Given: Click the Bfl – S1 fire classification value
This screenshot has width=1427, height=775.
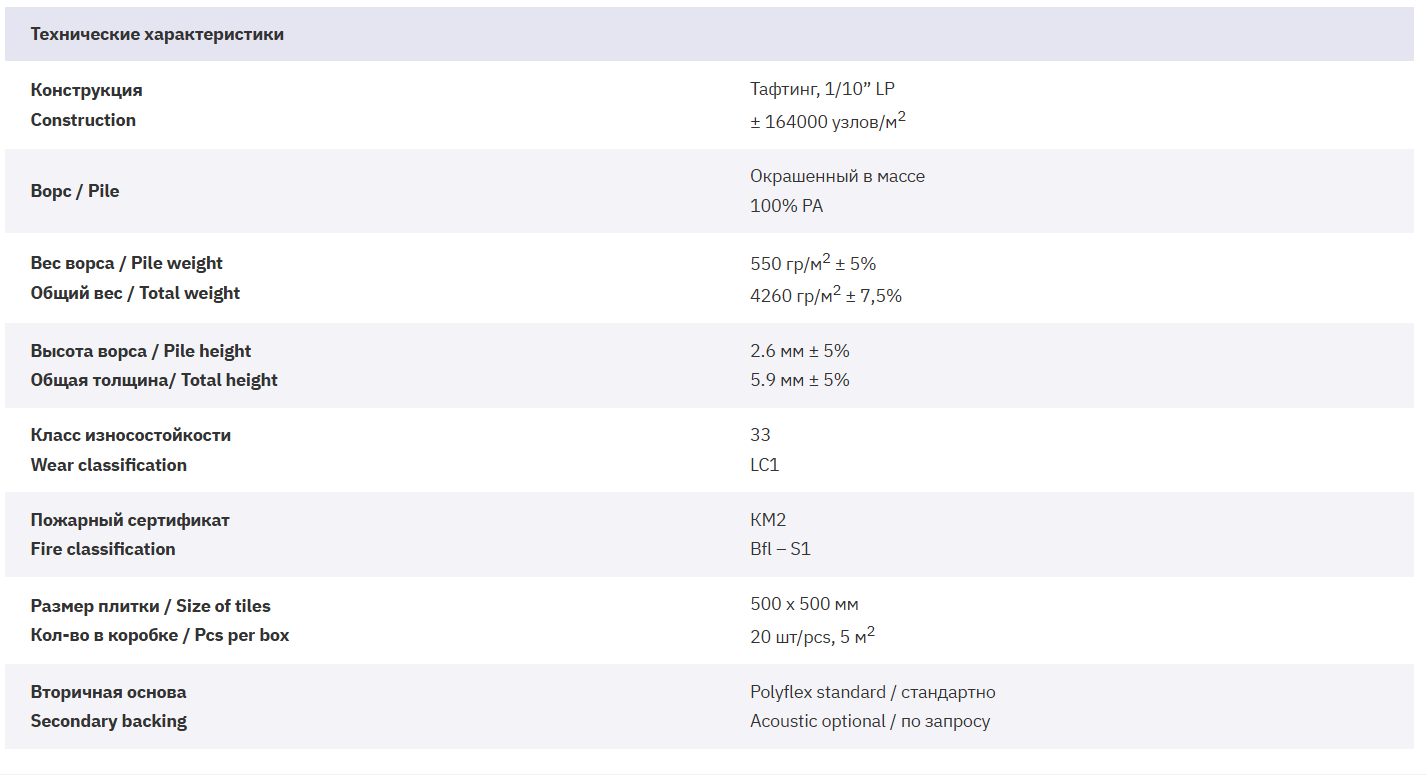Looking at the screenshot, I should click(x=780, y=549).
